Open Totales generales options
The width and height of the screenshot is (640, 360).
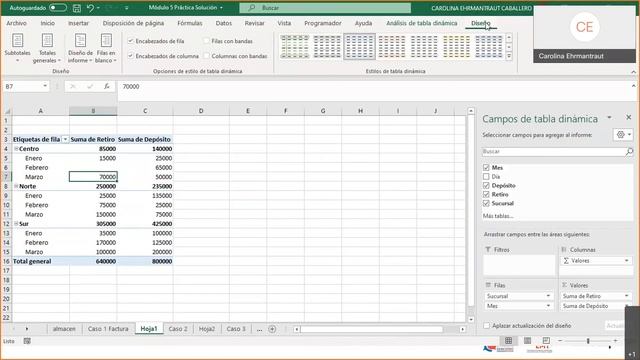(x=47, y=48)
